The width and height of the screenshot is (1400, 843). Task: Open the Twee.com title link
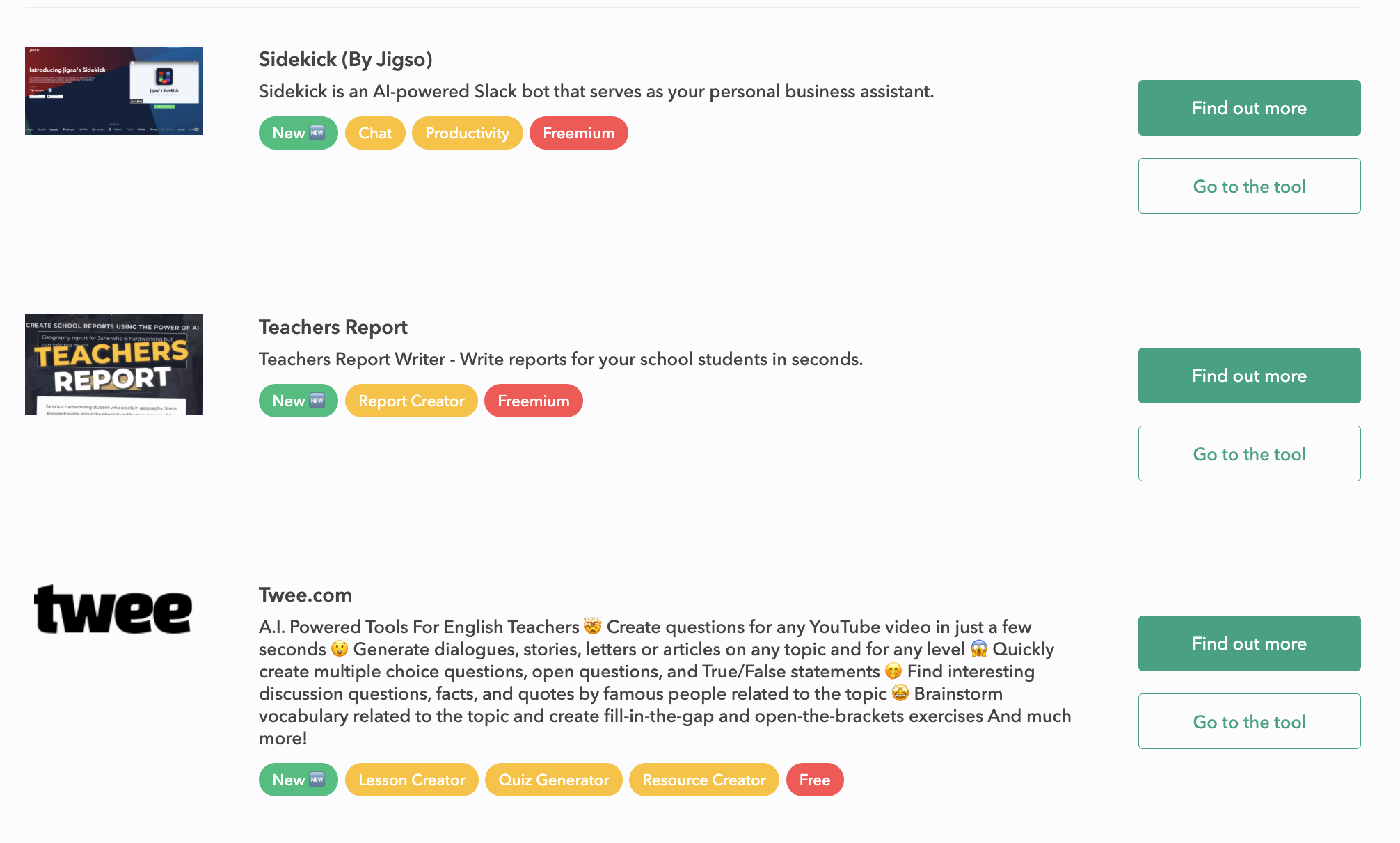(305, 595)
